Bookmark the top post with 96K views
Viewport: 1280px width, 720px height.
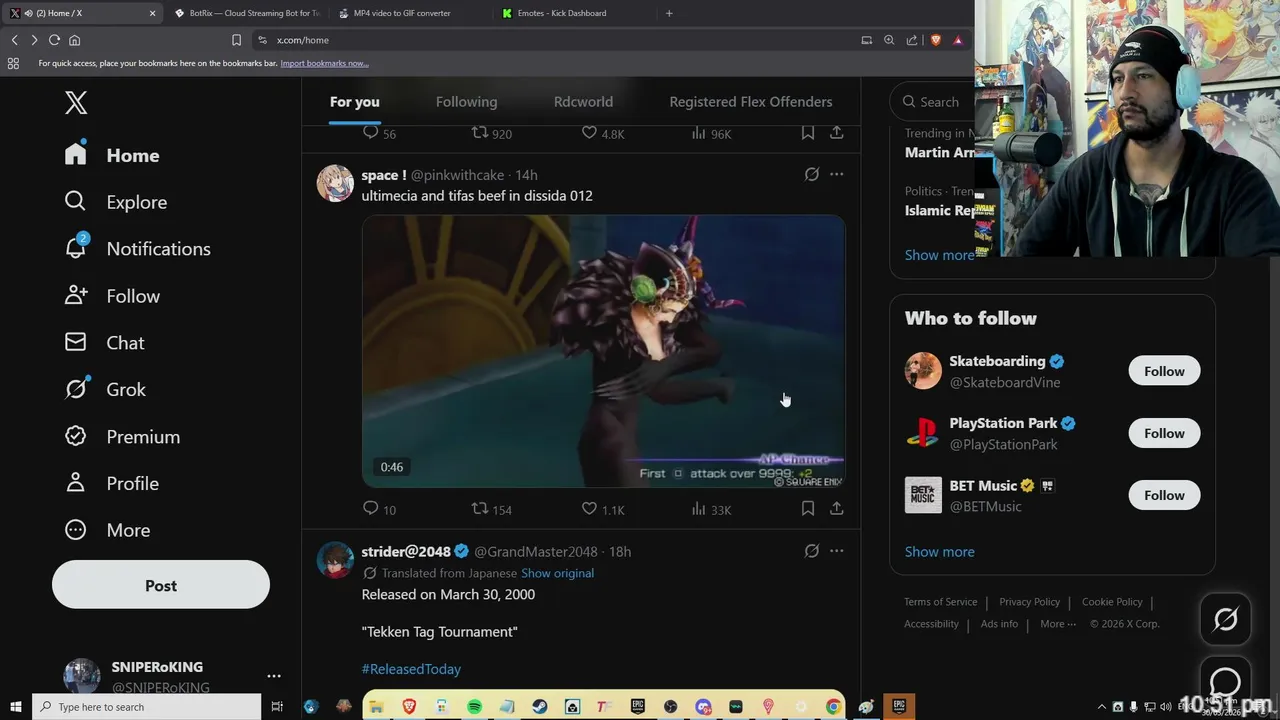[808, 133]
